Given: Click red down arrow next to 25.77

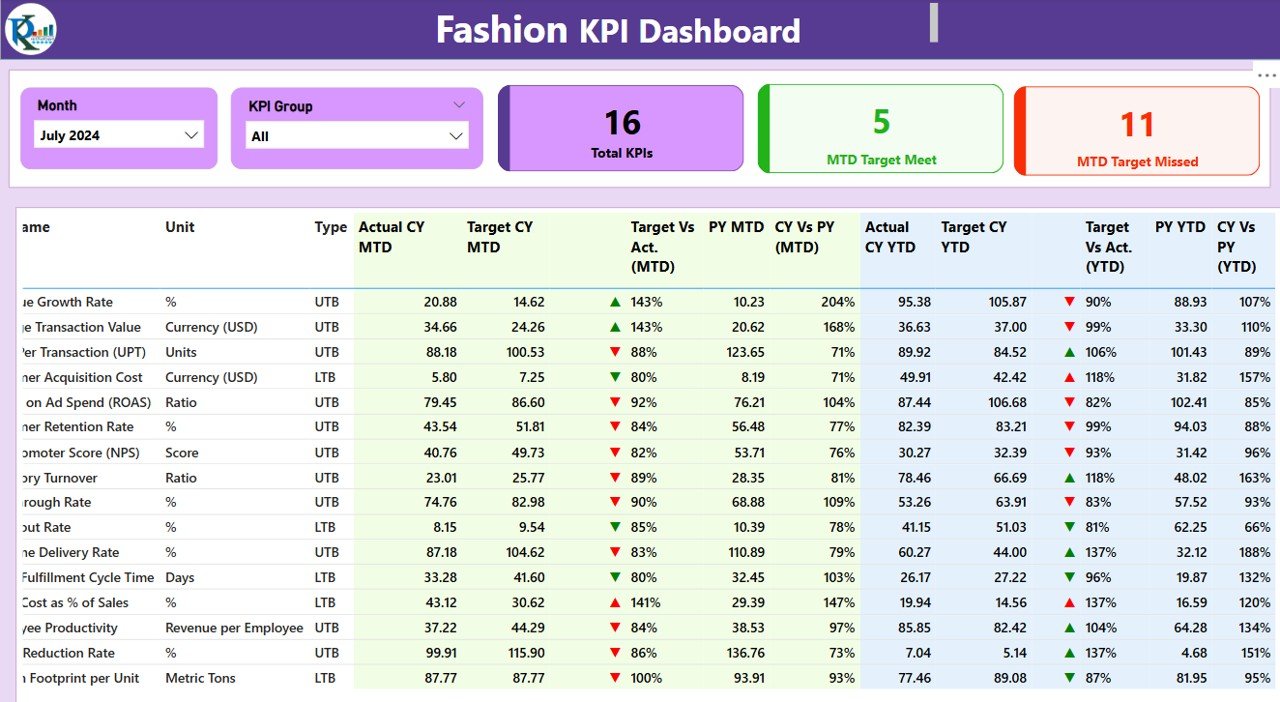Looking at the screenshot, I should point(615,477).
